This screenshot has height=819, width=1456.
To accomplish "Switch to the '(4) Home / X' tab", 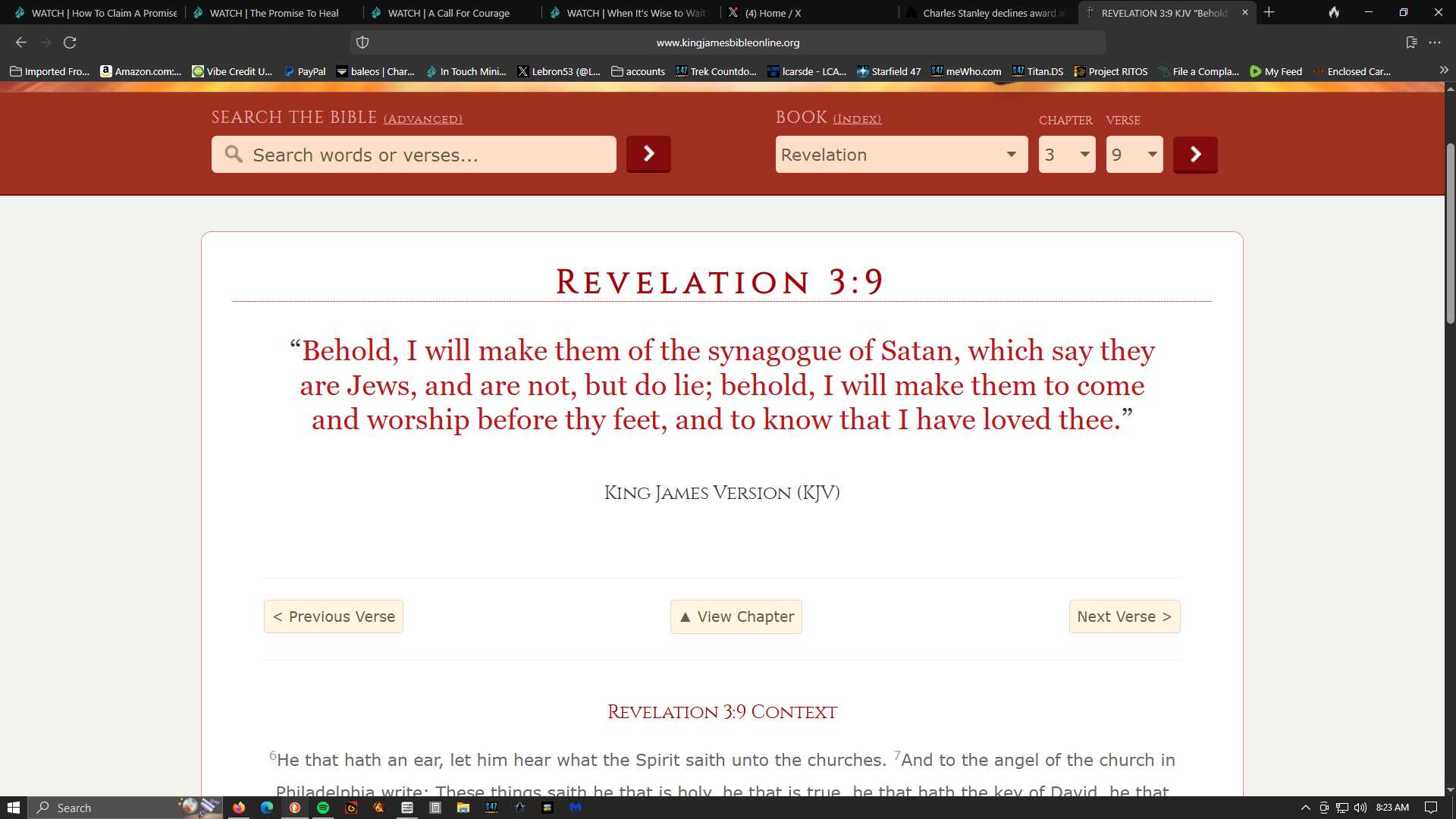I will click(809, 13).
